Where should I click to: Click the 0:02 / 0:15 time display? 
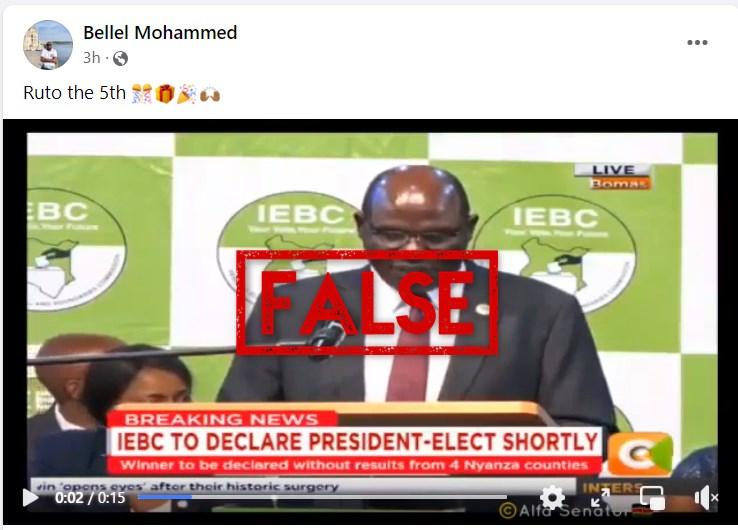90,498
